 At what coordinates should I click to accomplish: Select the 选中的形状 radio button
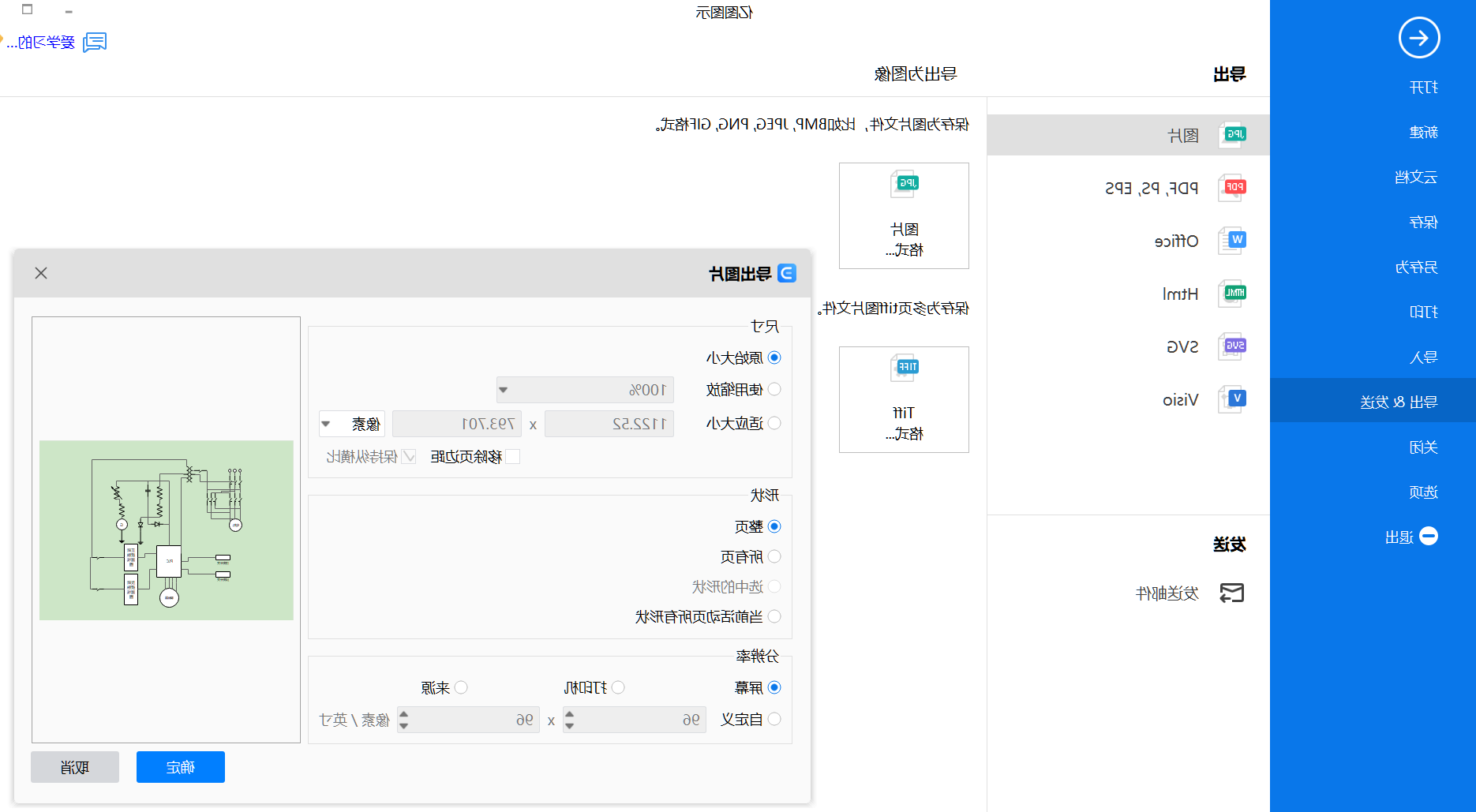774,586
